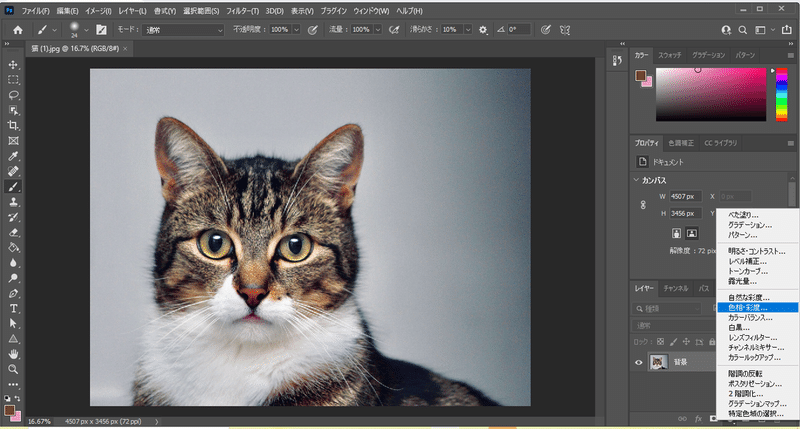Viewport: 800px width, 429px height.
Task: Select the Crop tool
Action: (14, 125)
